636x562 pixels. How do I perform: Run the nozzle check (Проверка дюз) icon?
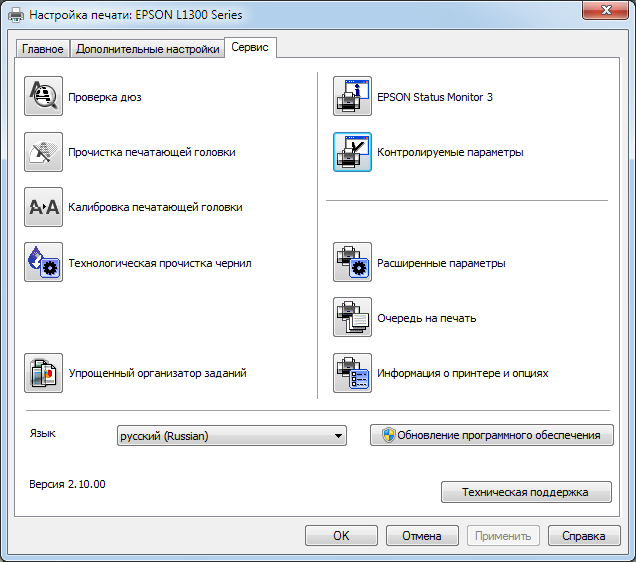[x=43, y=96]
